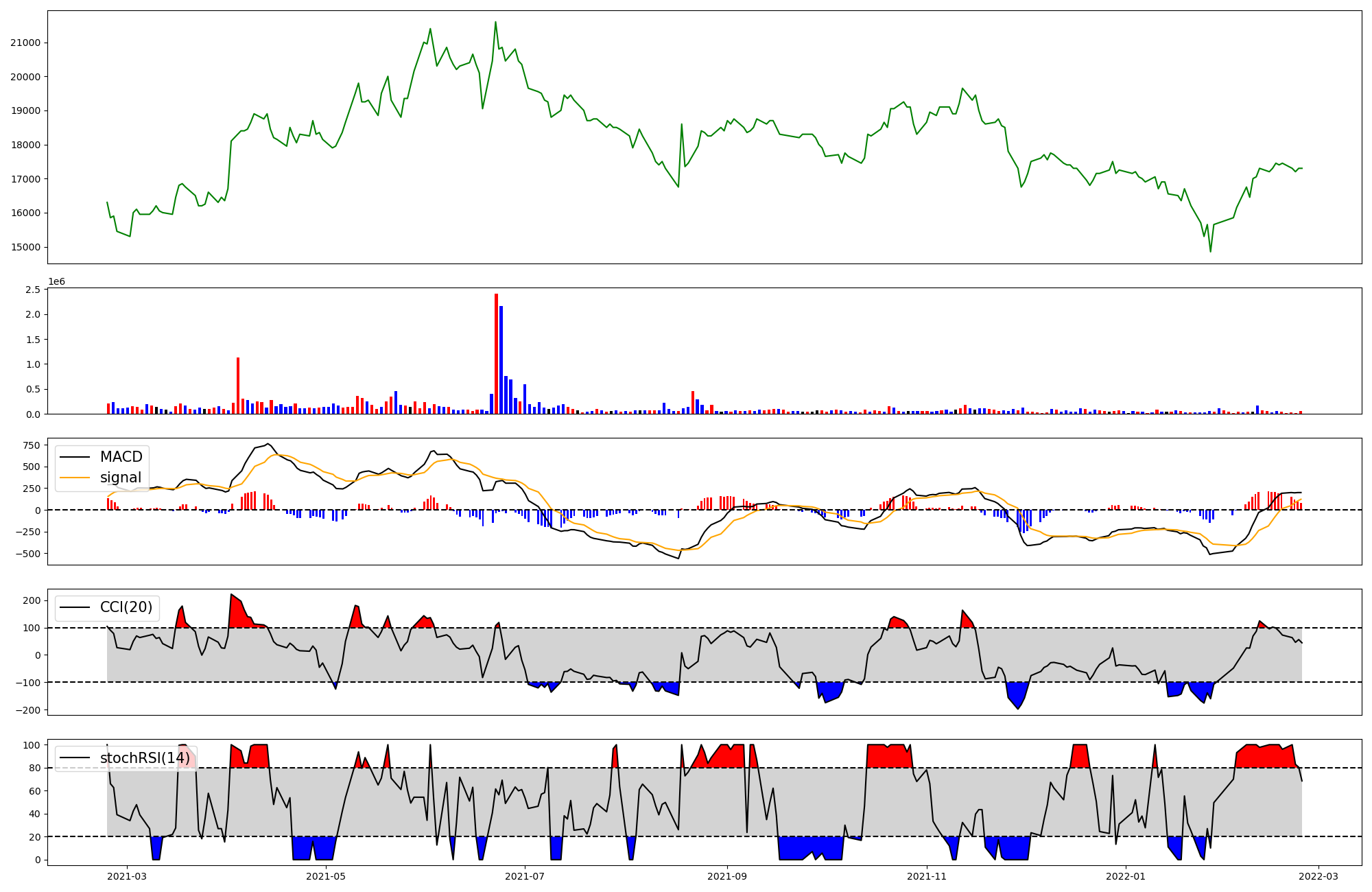Click the black MACD line sample in legend
The height and width of the screenshot is (892, 1372).
[75, 457]
